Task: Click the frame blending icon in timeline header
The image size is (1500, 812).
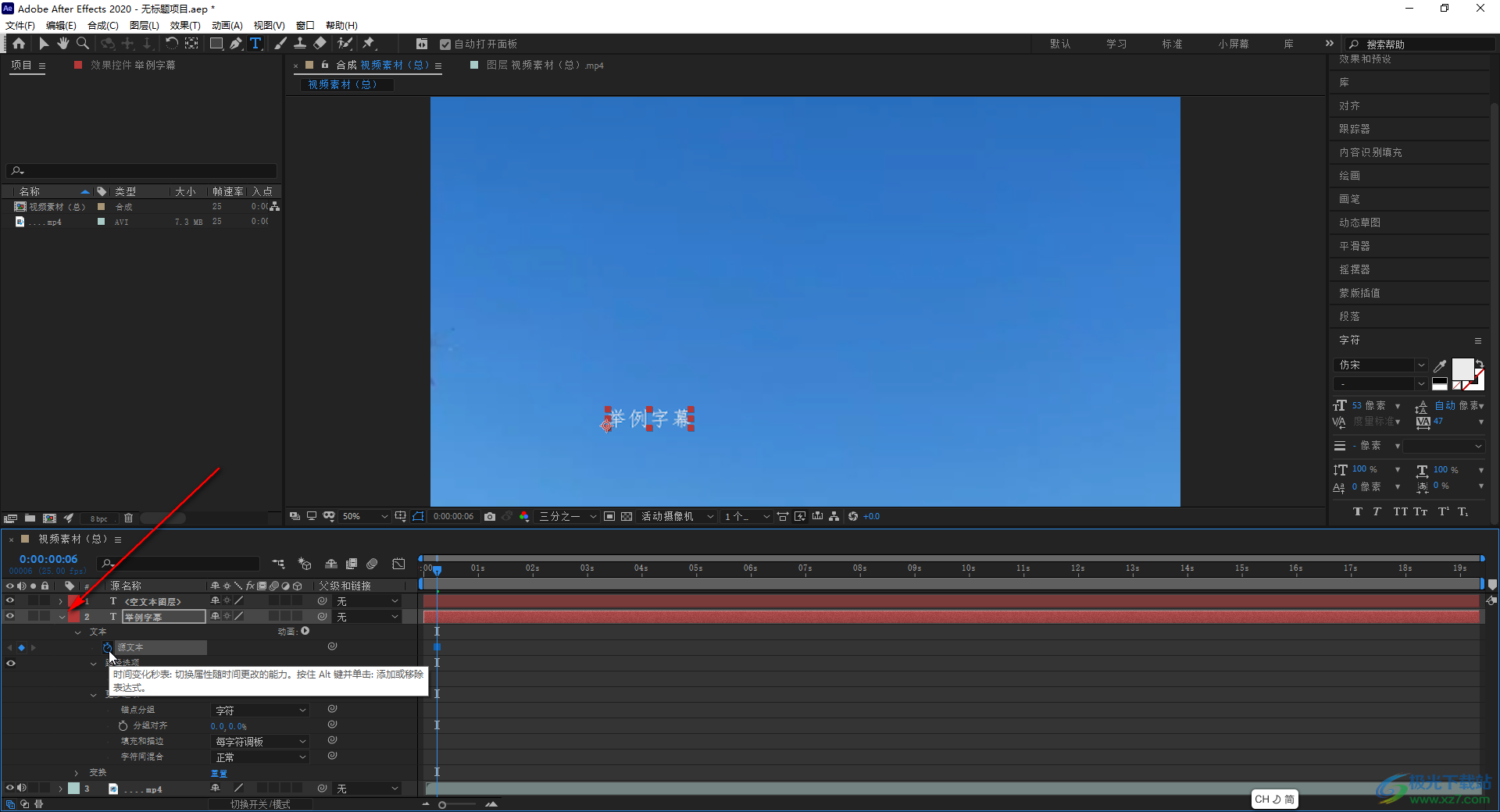Action: [x=352, y=564]
